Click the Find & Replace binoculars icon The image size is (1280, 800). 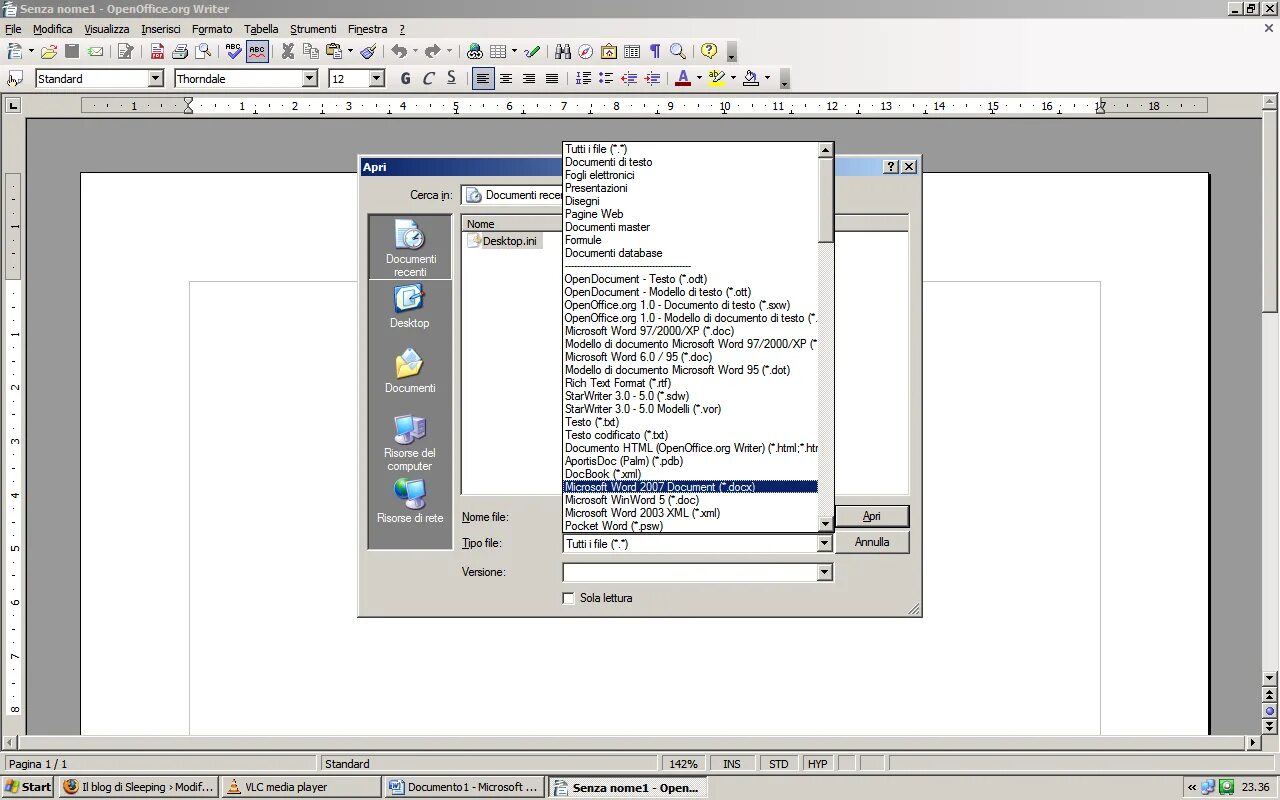pos(563,51)
